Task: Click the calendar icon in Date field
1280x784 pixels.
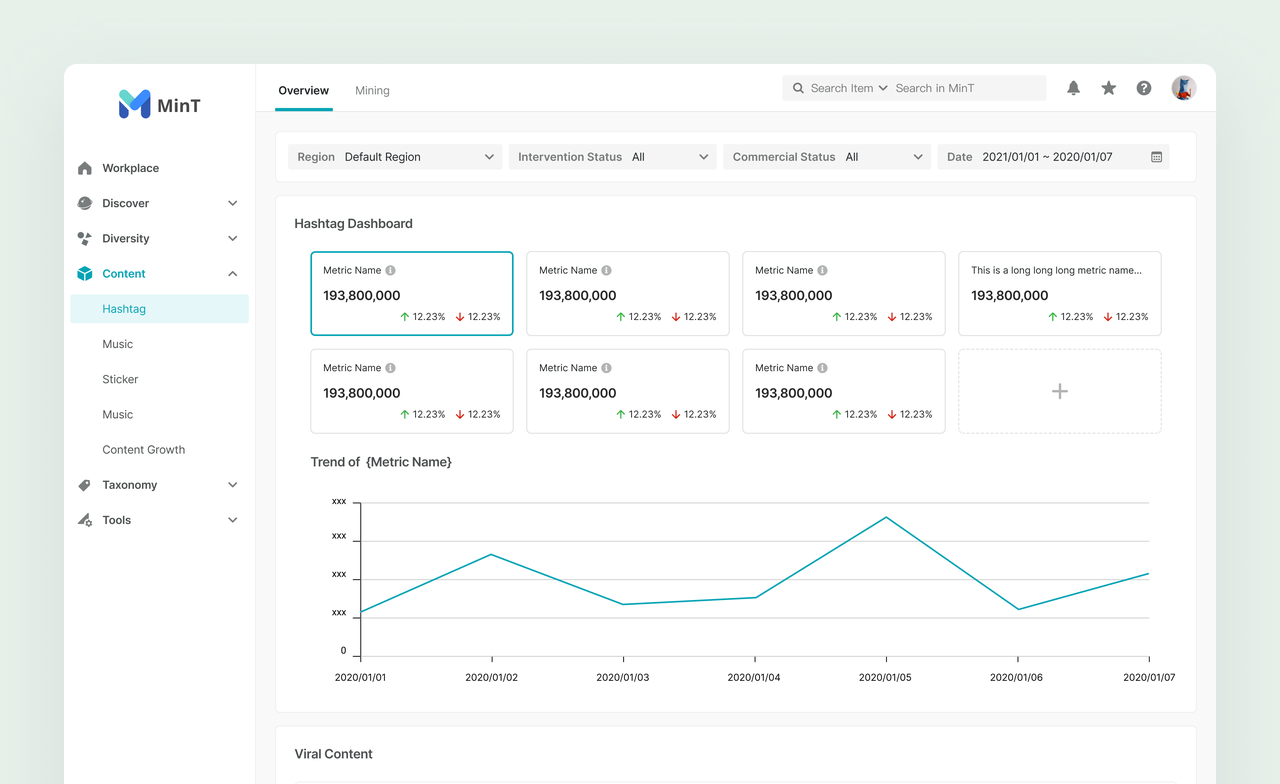Action: pyautogui.click(x=1157, y=157)
